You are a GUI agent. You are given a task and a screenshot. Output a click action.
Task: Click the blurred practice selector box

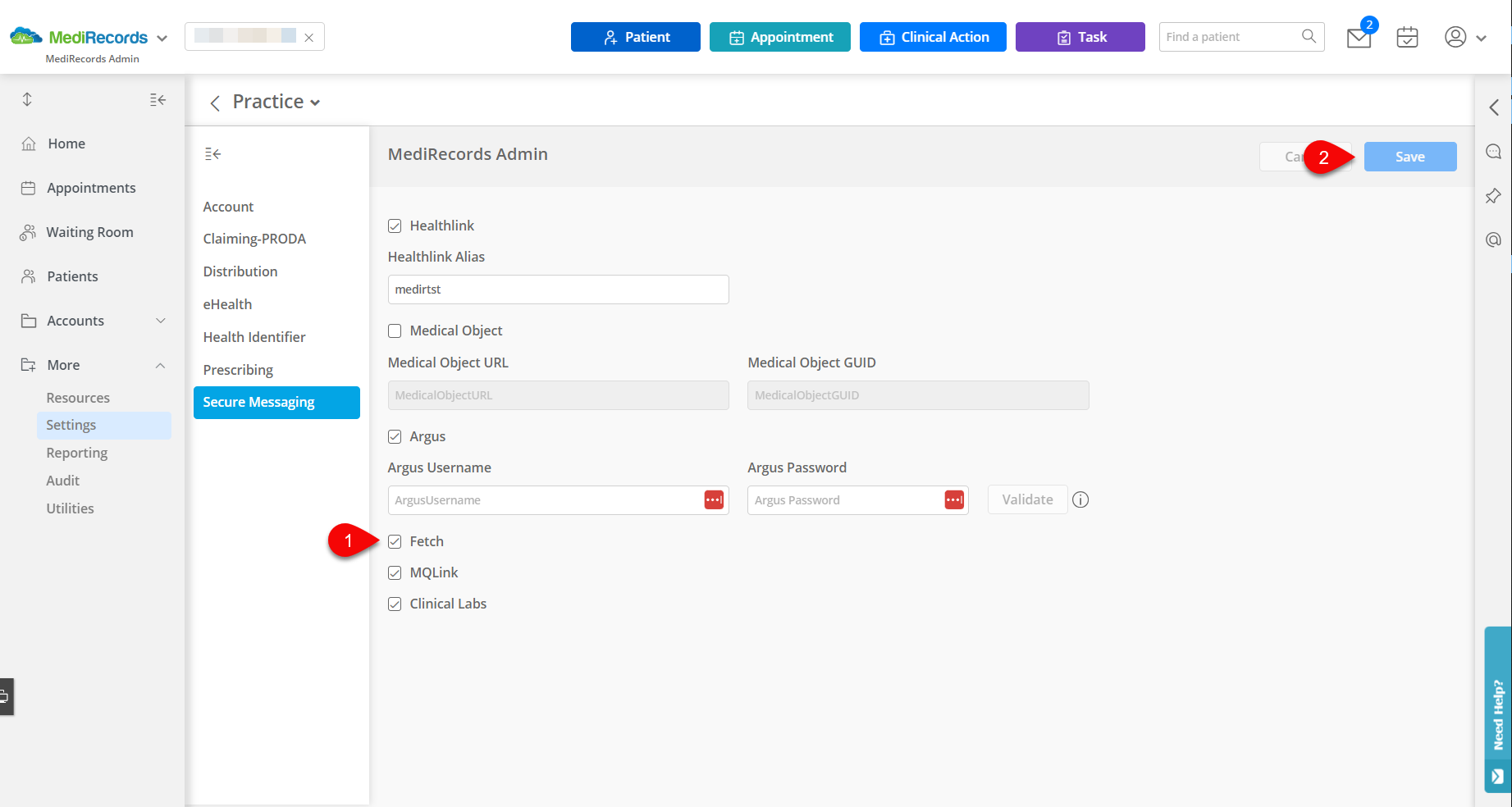pos(254,37)
